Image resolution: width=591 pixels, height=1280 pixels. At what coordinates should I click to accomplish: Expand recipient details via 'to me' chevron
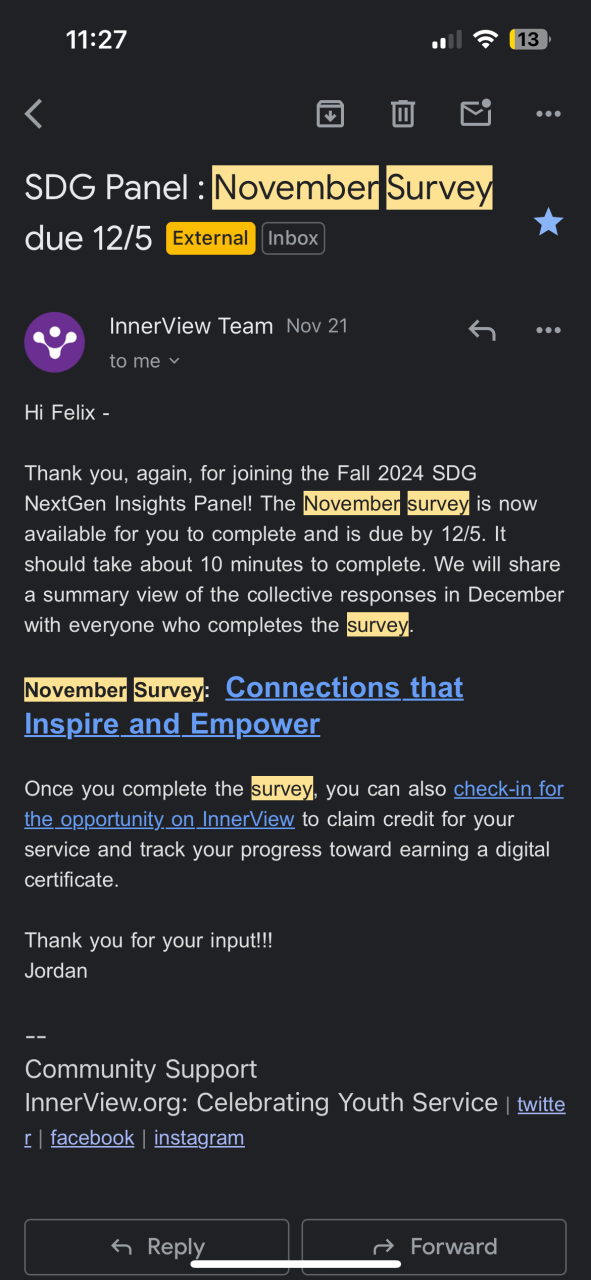coord(145,361)
